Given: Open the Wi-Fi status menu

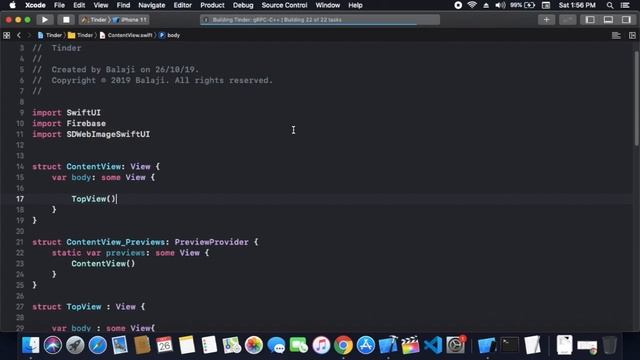Looking at the screenshot, I should (472, 5).
